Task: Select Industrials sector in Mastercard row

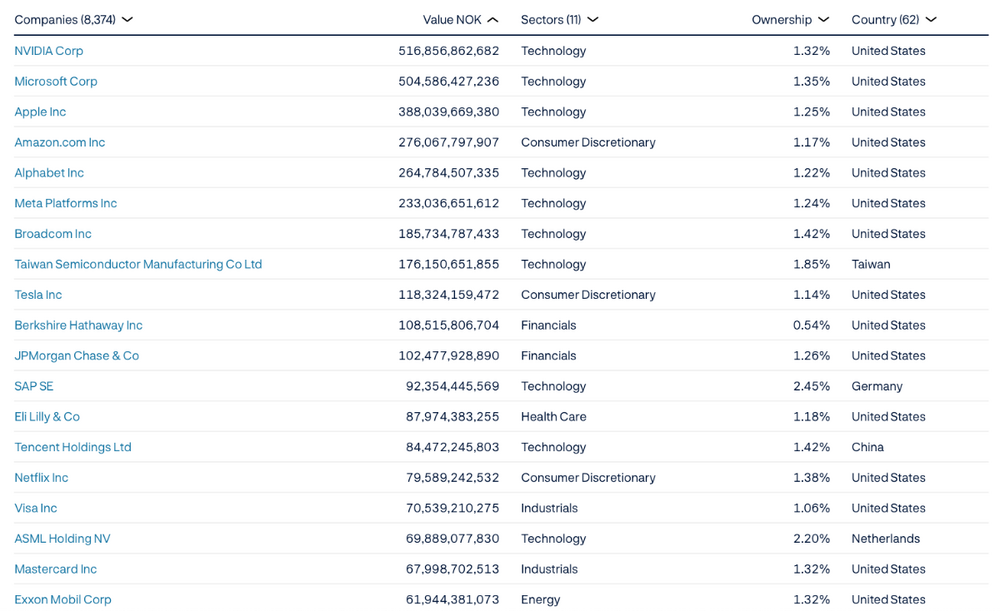Action: point(549,569)
